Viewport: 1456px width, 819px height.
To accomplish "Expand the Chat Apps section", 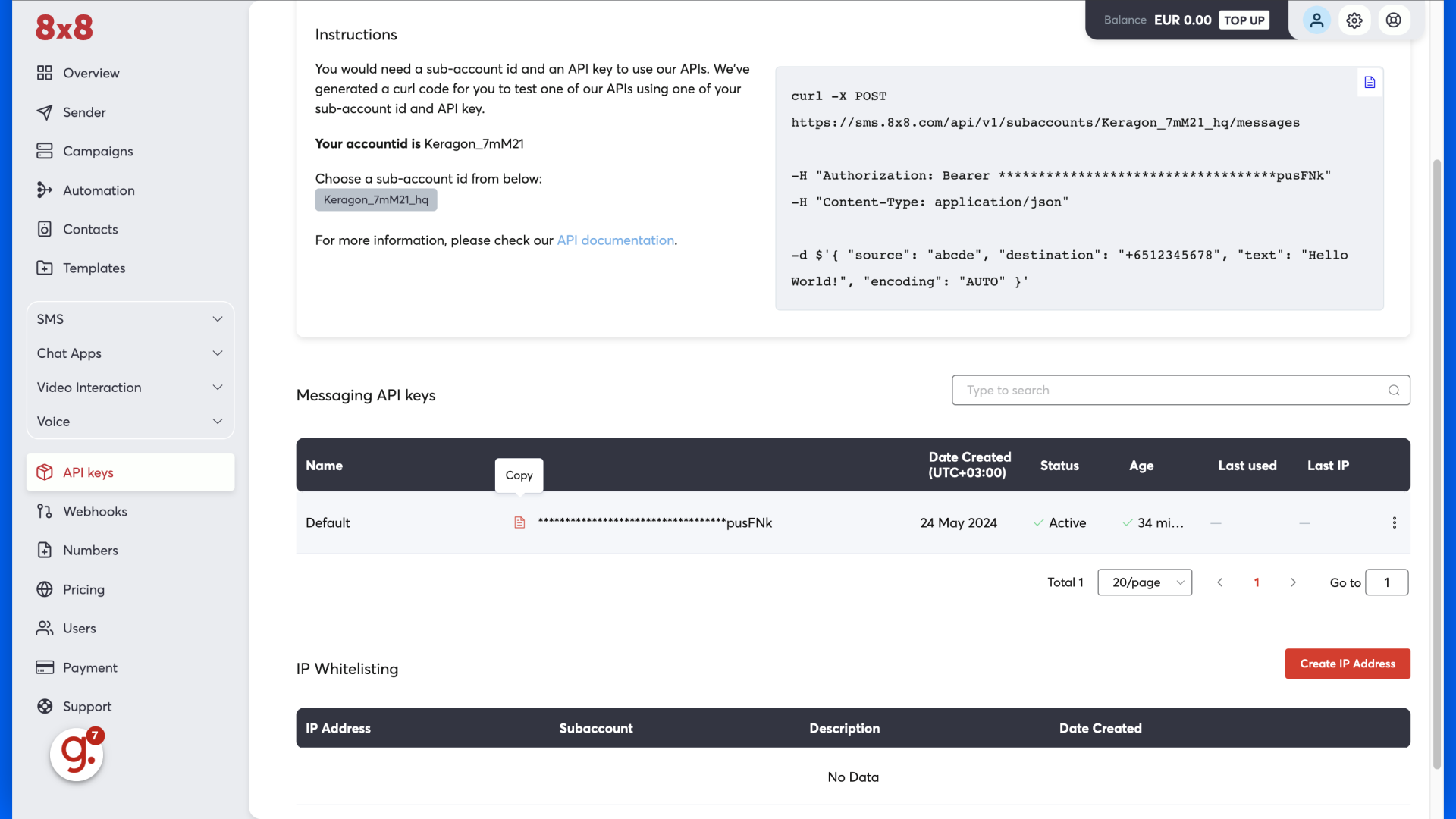I will 130,353.
